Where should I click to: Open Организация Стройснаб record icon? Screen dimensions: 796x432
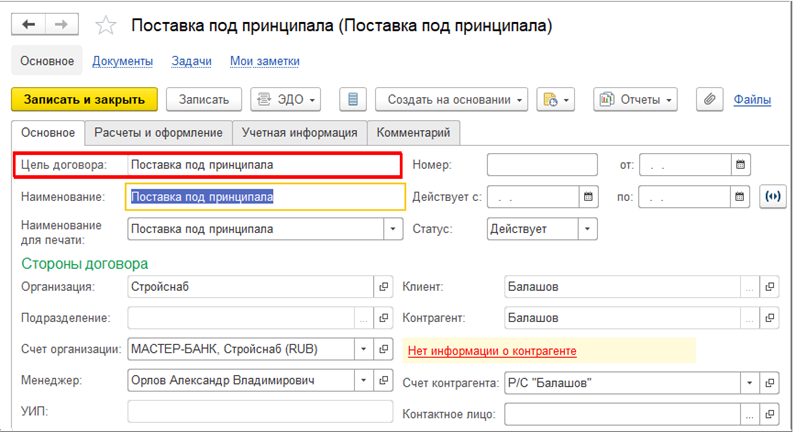pyautogui.click(x=383, y=287)
